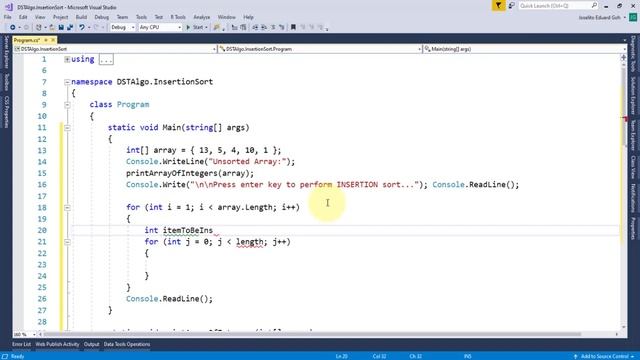The height and width of the screenshot is (360, 640).
Task: Open the Web Publish Activity tab
Action: (x=57, y=344)
